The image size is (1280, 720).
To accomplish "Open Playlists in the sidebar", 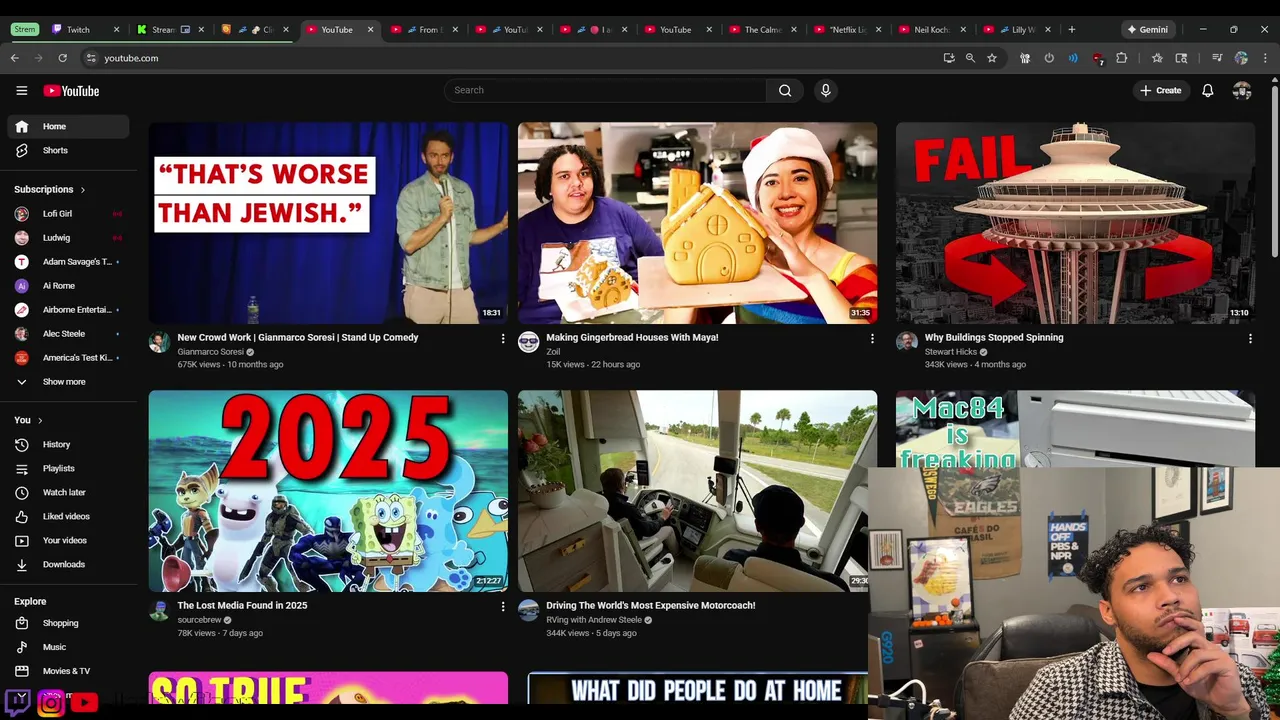I will 68,468.
